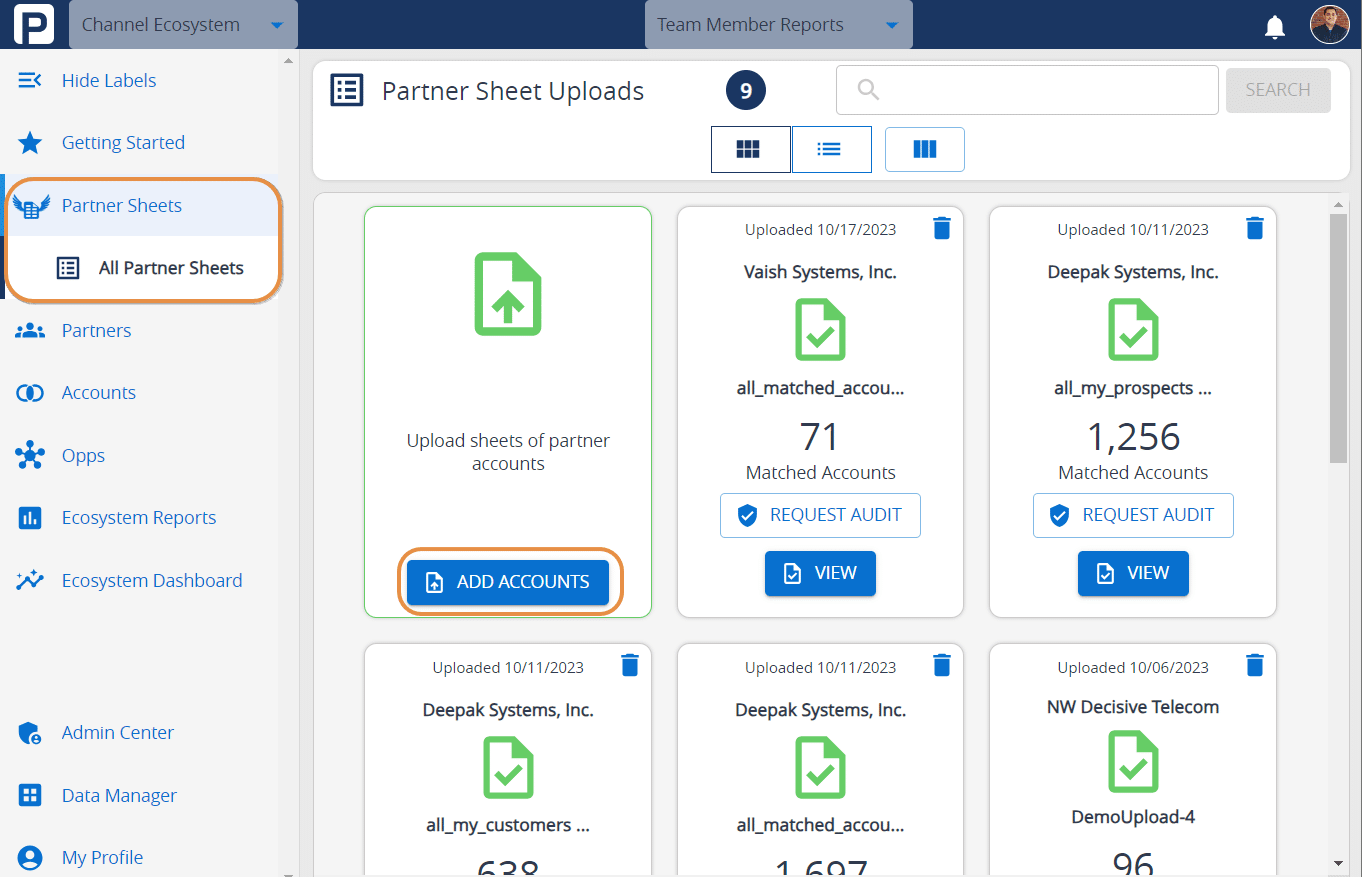Open the Team Member Reports dropdown
The height and width of the screenshot is (877, 1362).
tap(778, 24)
